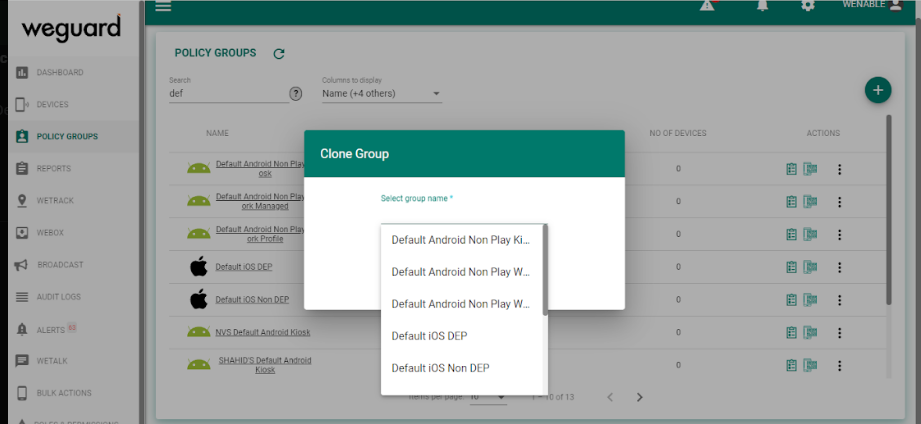Click clipboard icon in SHAHID'S Default Android Kiosk row

pos(792,365)
